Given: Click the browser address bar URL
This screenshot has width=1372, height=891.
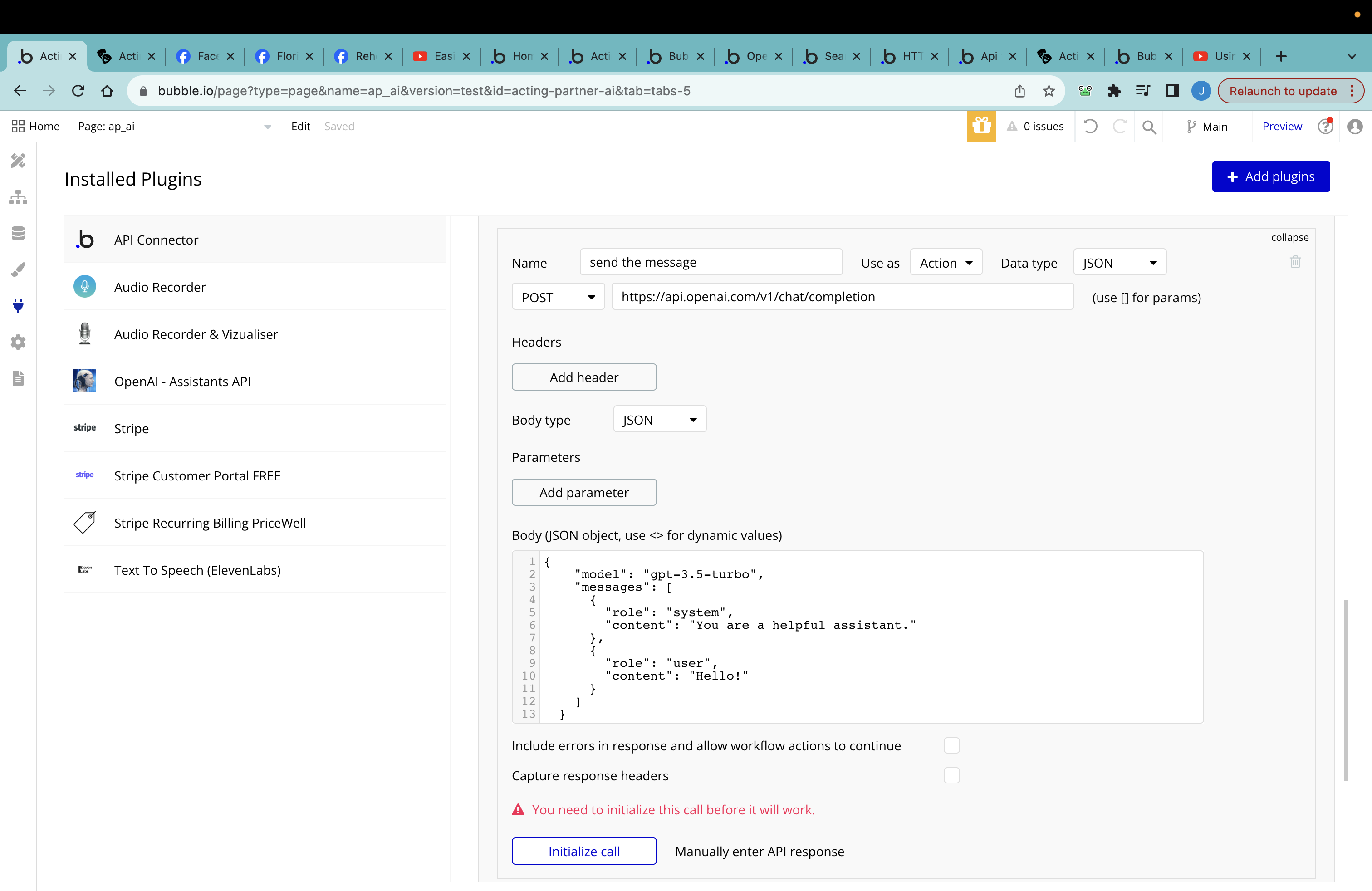Looking at the screenshot, I should point(424,90).
